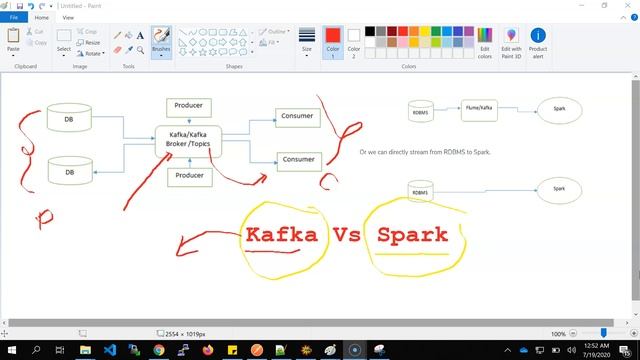Click the horizontal canvas scrollbar
Screen dimensions: 640x360
(x=311, y=323)
